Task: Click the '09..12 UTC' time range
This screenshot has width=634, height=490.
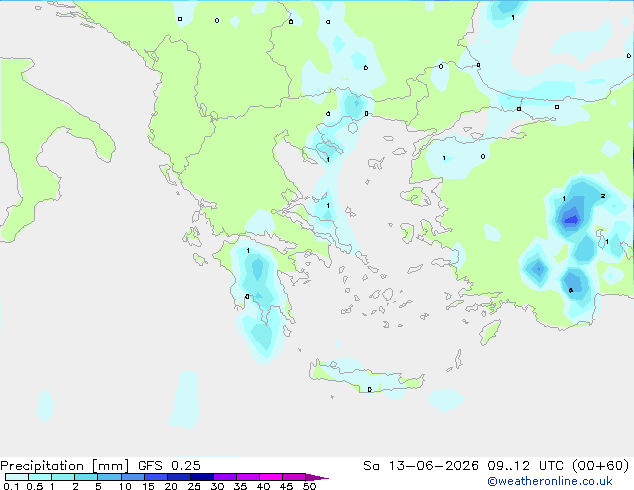Action: (x=525, y=466)
